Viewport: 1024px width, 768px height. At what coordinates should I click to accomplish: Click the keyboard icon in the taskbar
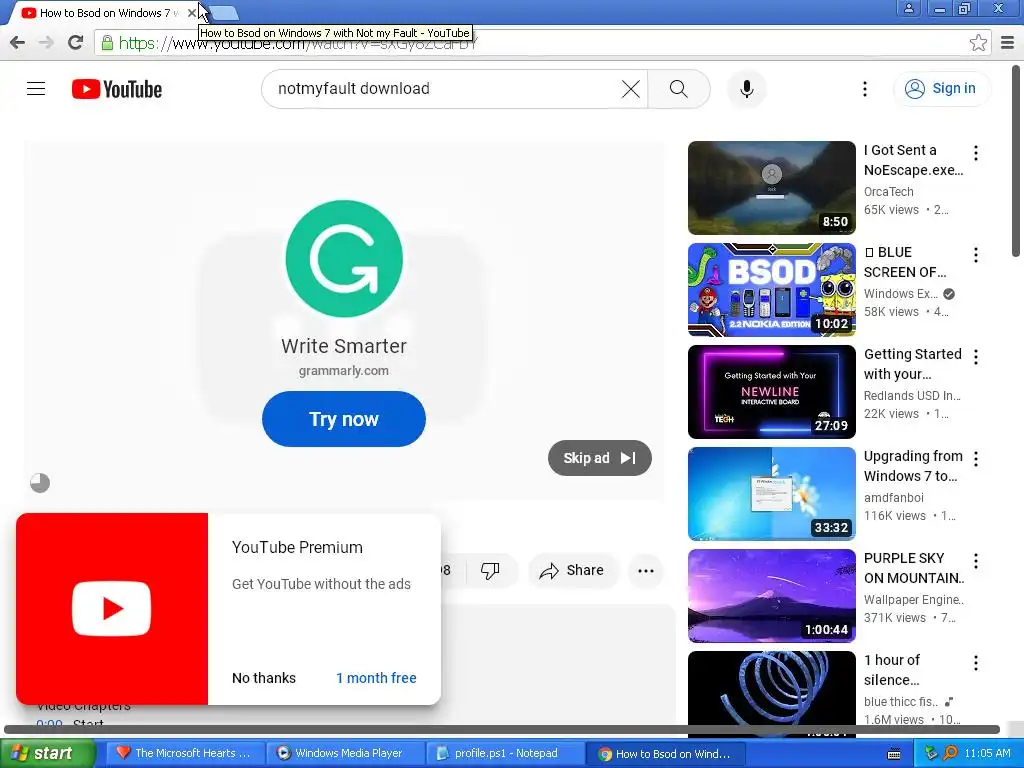(894, 754)
